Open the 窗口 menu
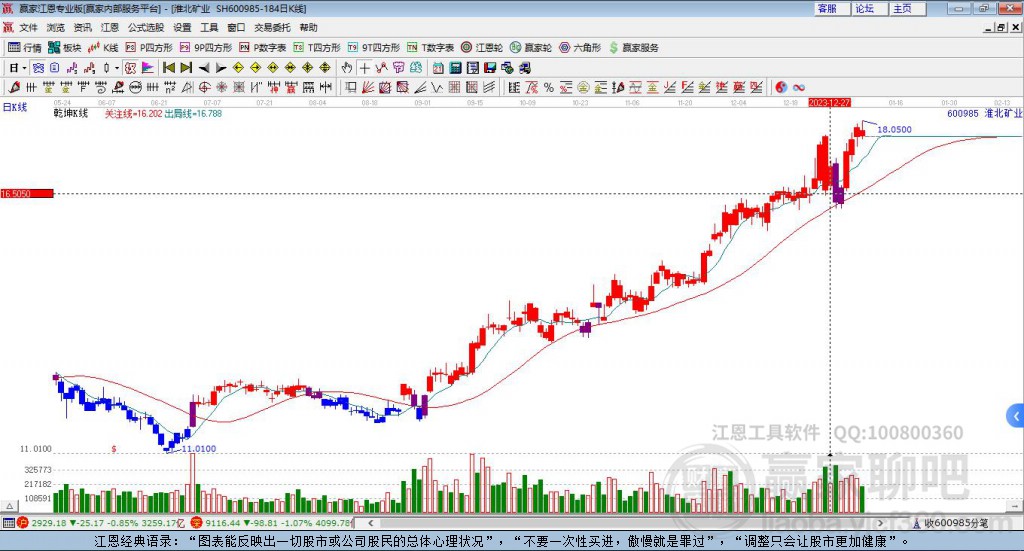 [236, 27]
